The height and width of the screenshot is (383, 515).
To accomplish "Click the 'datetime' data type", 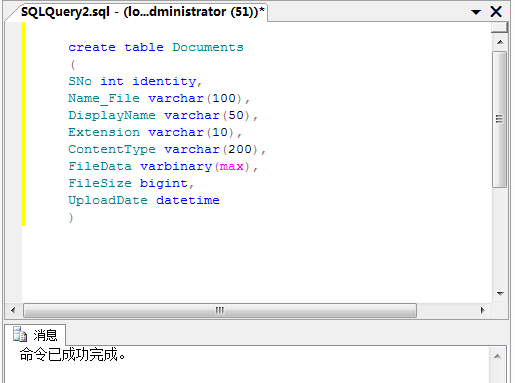I will point(188,200).
